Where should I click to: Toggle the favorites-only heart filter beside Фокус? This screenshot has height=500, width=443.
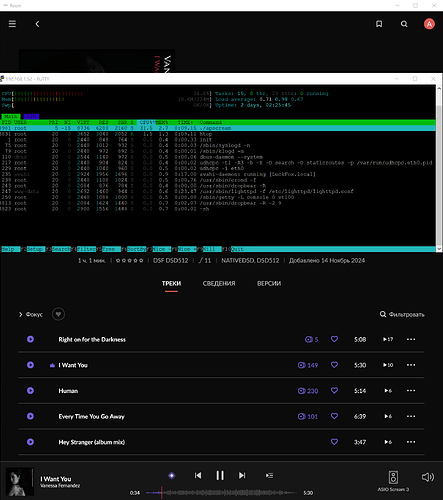click(58, 314)
